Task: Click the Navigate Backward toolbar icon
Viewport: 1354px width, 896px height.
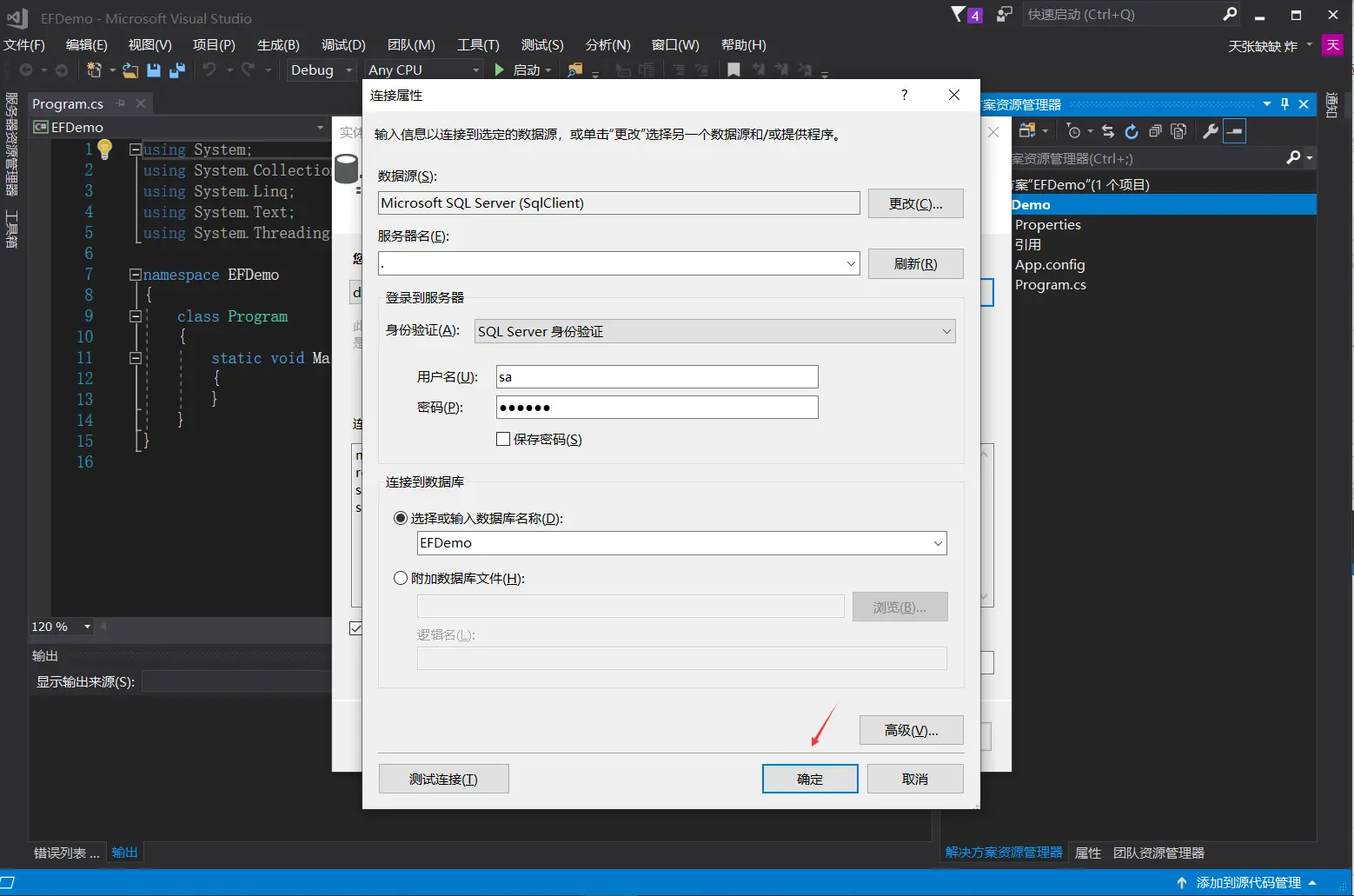Action: (x=26, y=70)
